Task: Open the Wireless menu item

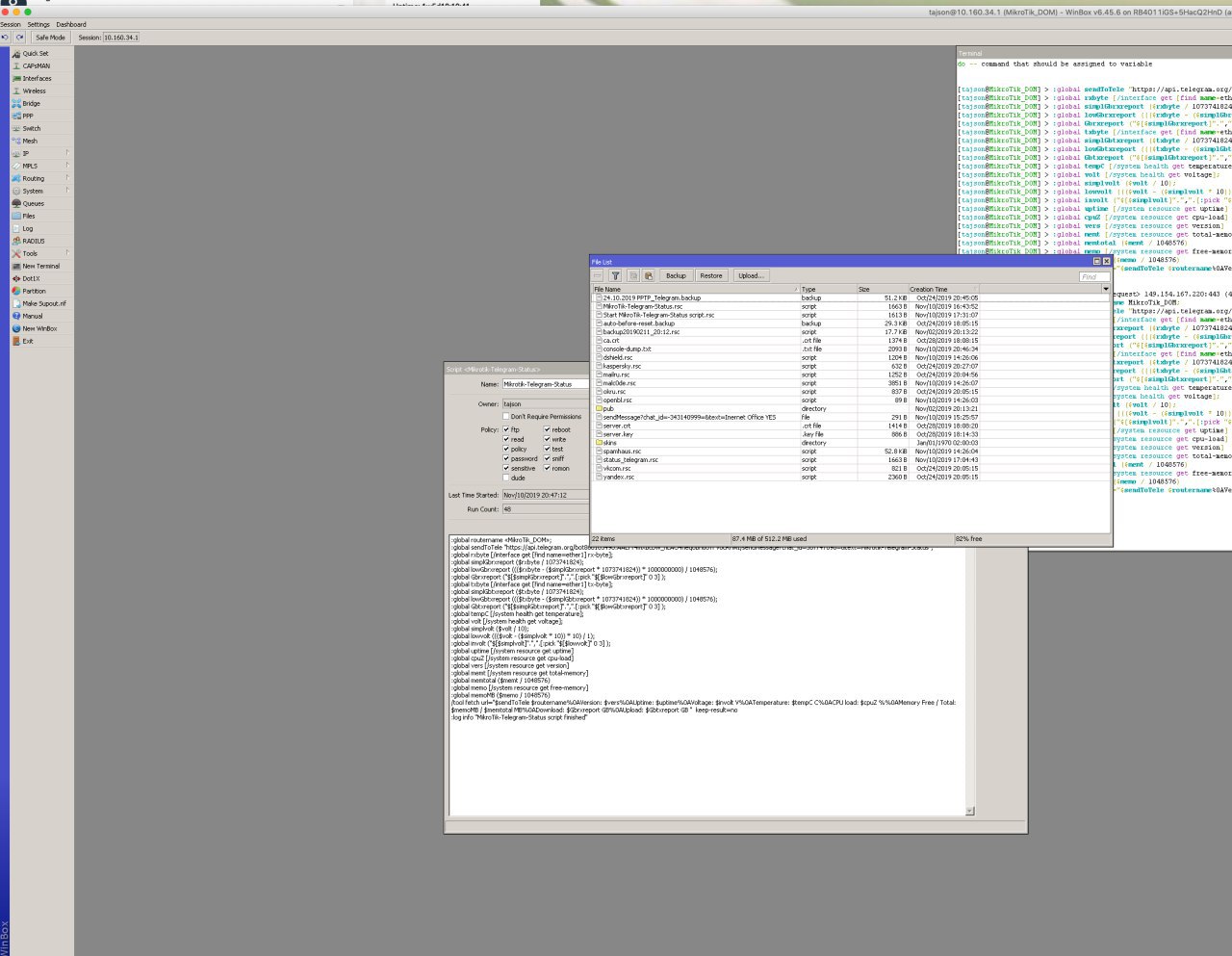Action: click(x=35, y=91)
